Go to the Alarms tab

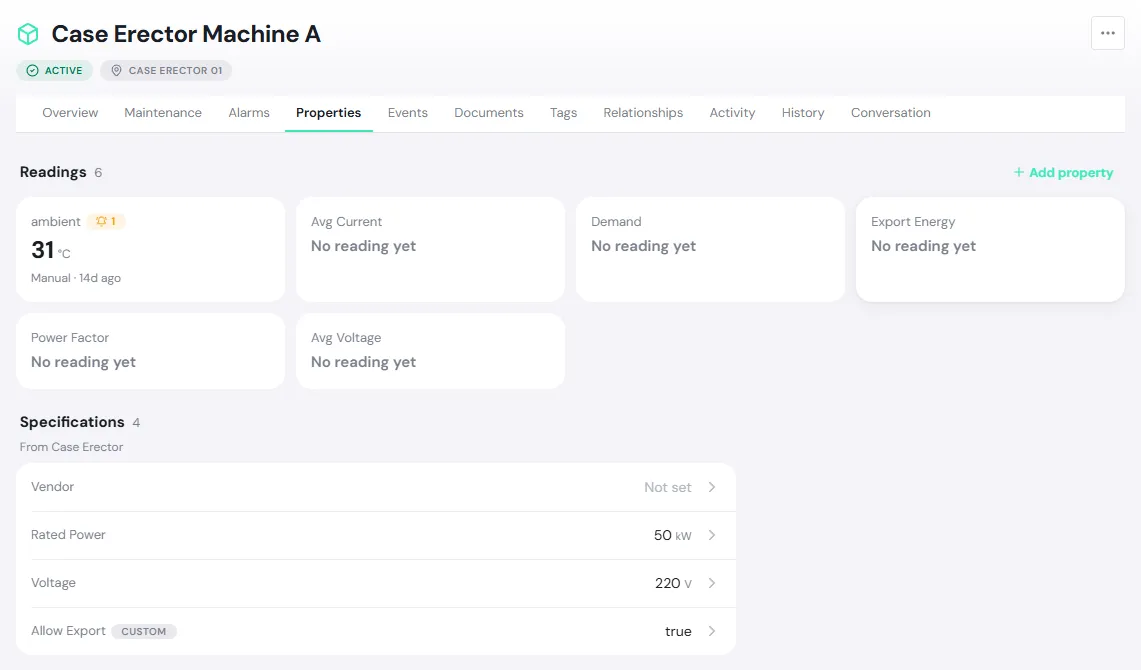click(249, 113)
